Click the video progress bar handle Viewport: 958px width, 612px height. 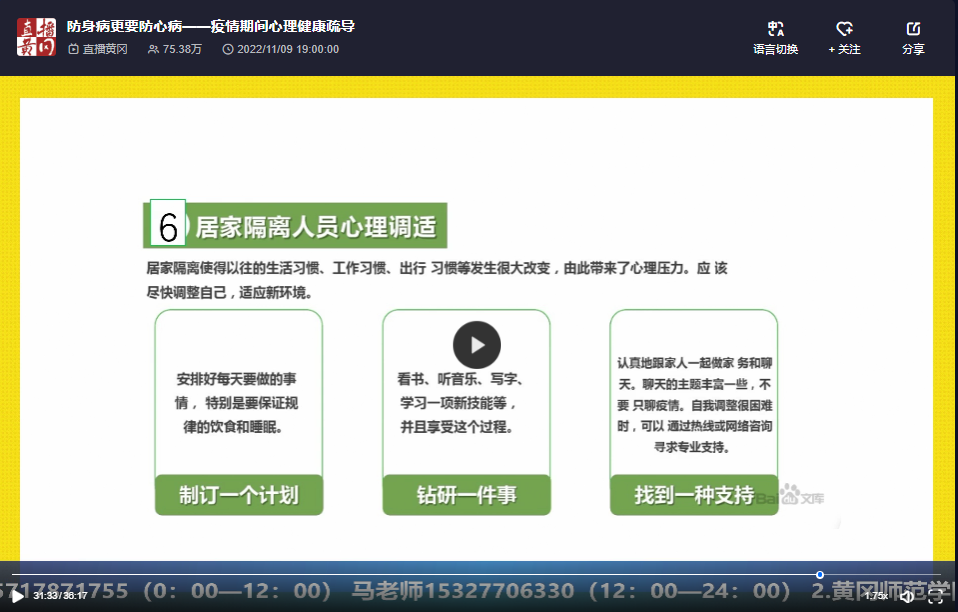[820, 575]
